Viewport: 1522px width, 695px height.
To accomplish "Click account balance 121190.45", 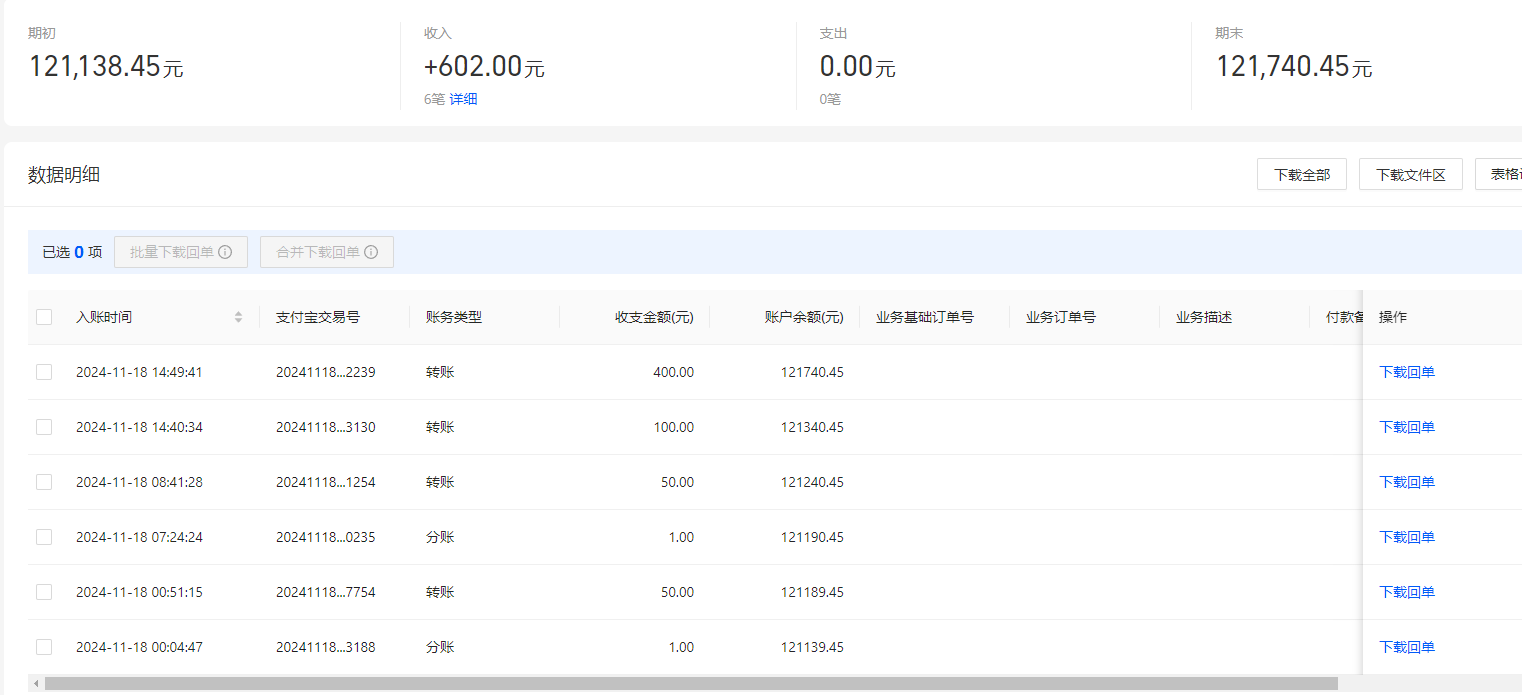I will (x=812, y=537).
